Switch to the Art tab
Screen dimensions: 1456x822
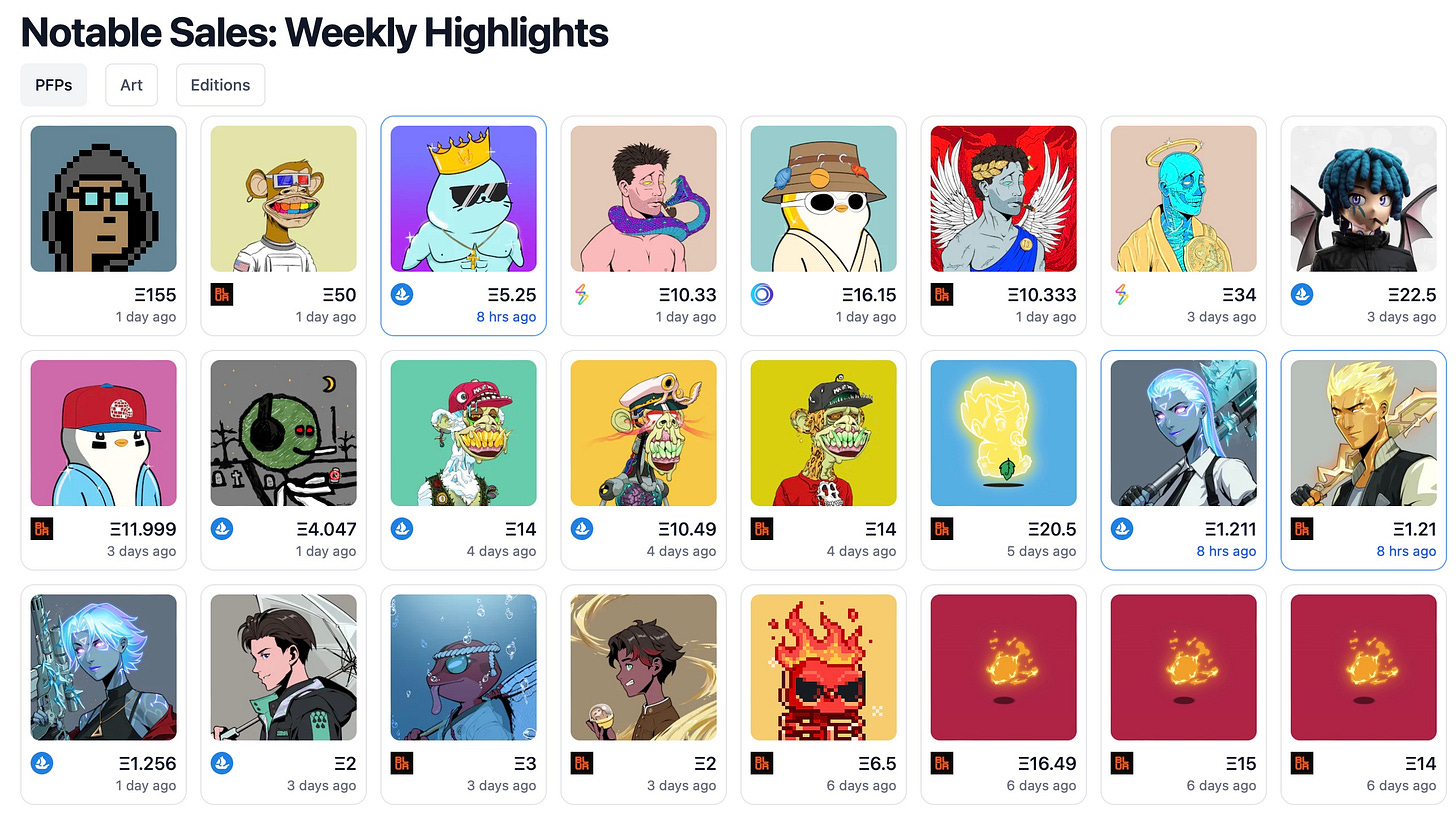pyautogui.click(x=132, y=85)
